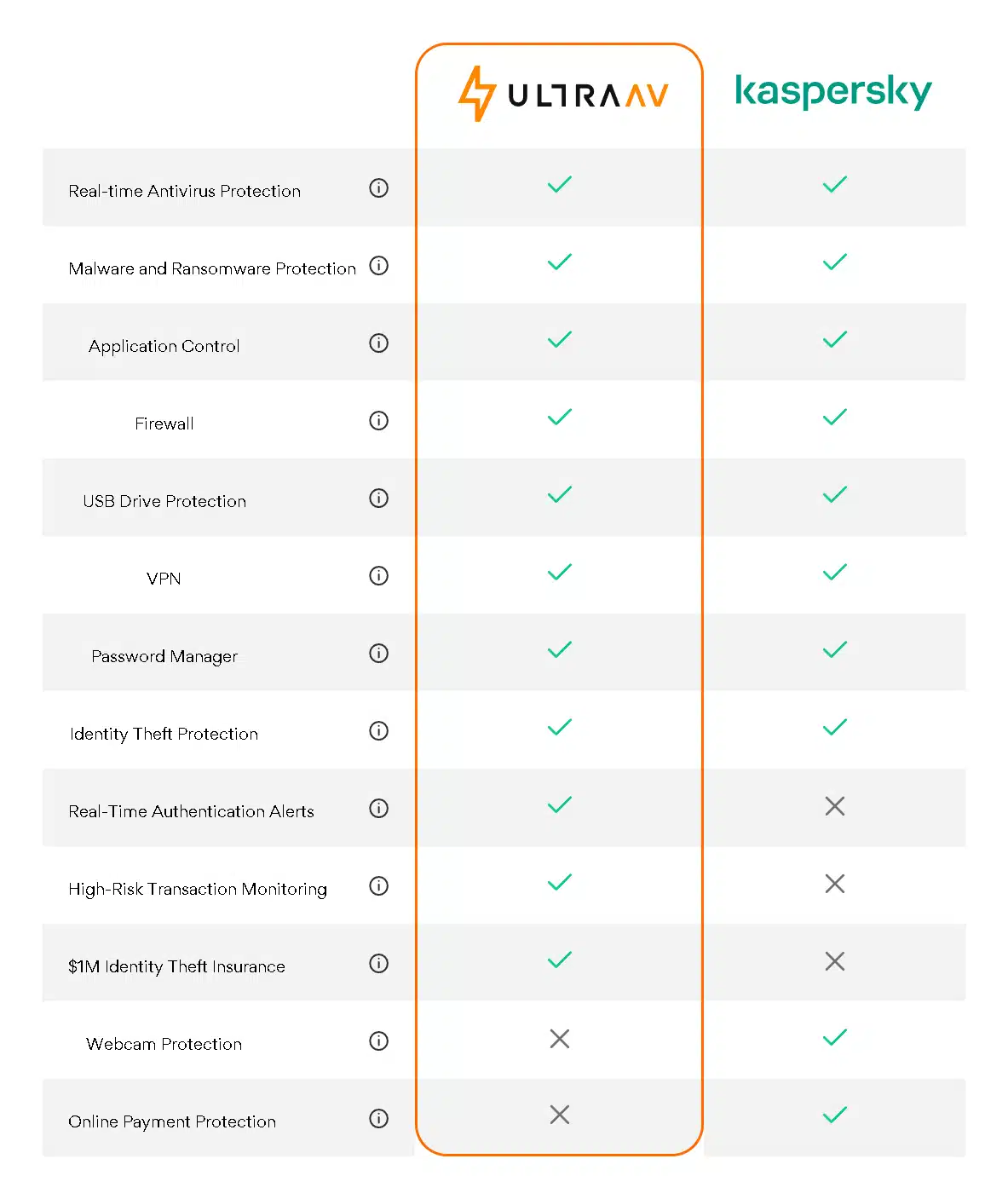Click the Application Control info icon

point(379,343)
